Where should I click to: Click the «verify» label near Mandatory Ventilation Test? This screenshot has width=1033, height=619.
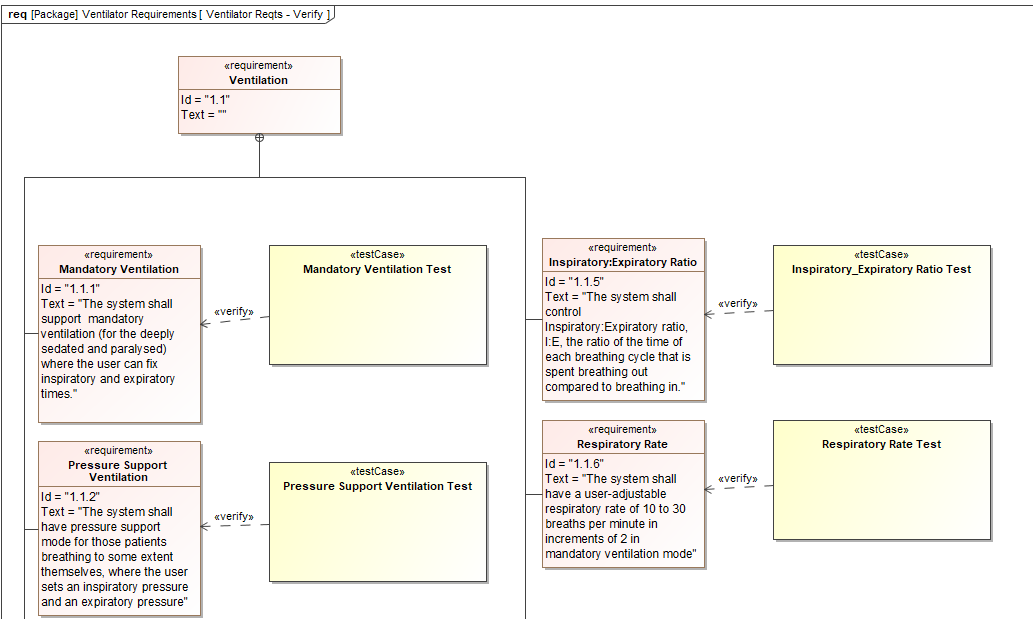[235, 311]
